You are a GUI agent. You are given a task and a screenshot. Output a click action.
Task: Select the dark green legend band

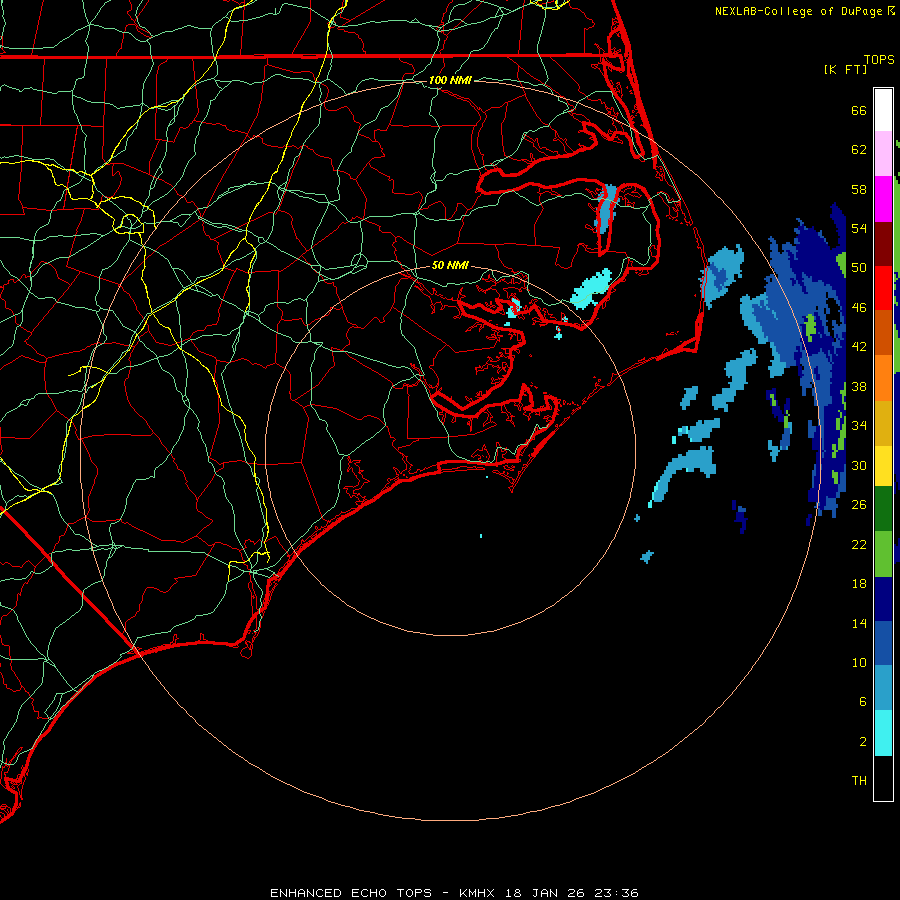pyautogui.click(x=883, y=509)
